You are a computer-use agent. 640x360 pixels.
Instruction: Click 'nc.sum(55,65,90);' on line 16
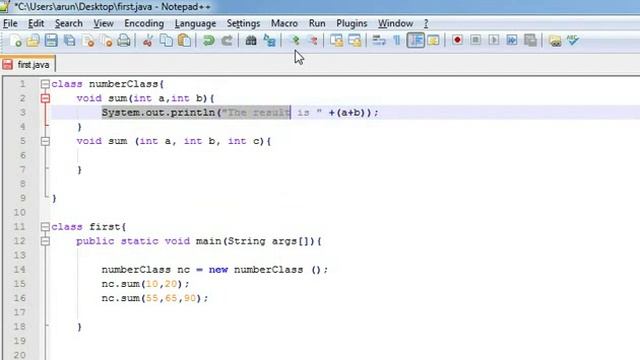pos(155,298)
